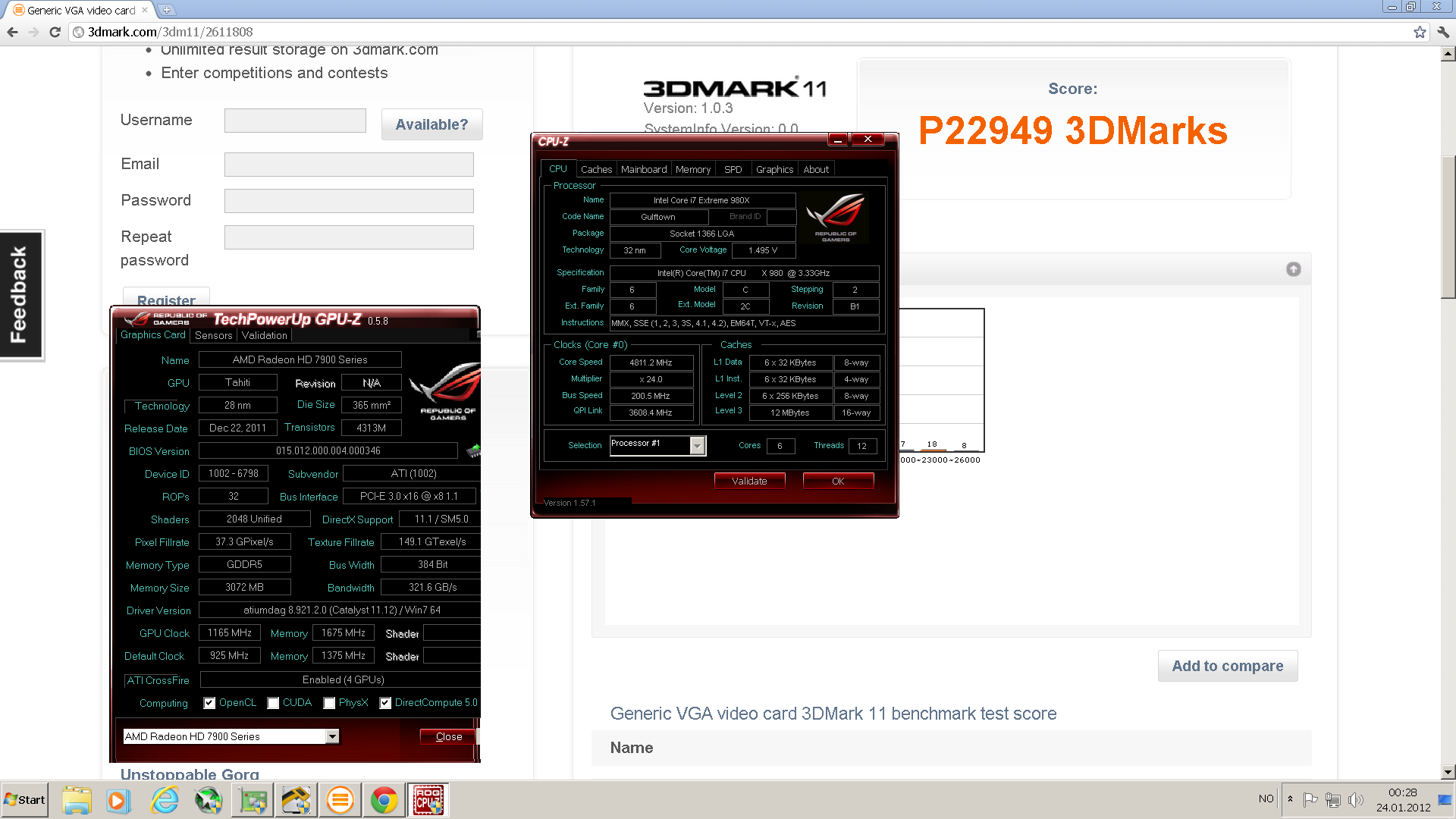Click the P22949 3DMarks score text
The width and height of the screenshot is (1456, 819).
click(1072, 130)
